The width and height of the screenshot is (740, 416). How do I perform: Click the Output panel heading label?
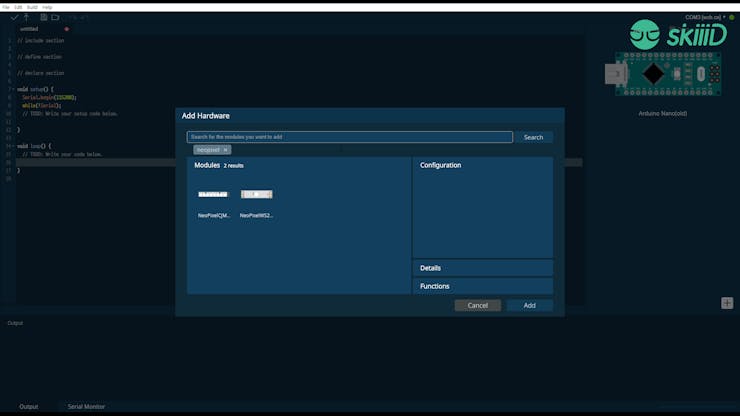[15, 323]
